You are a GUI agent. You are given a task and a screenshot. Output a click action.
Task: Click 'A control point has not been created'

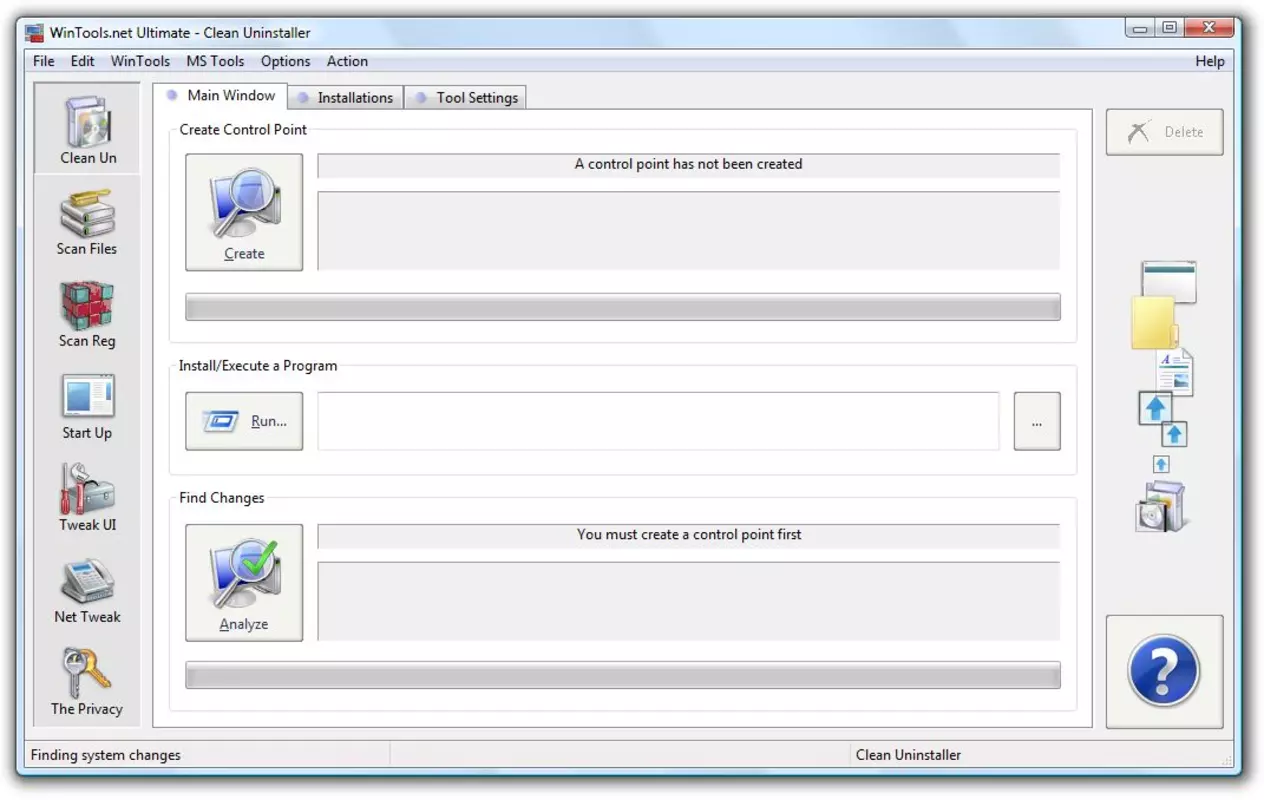[x=688, y=164]
